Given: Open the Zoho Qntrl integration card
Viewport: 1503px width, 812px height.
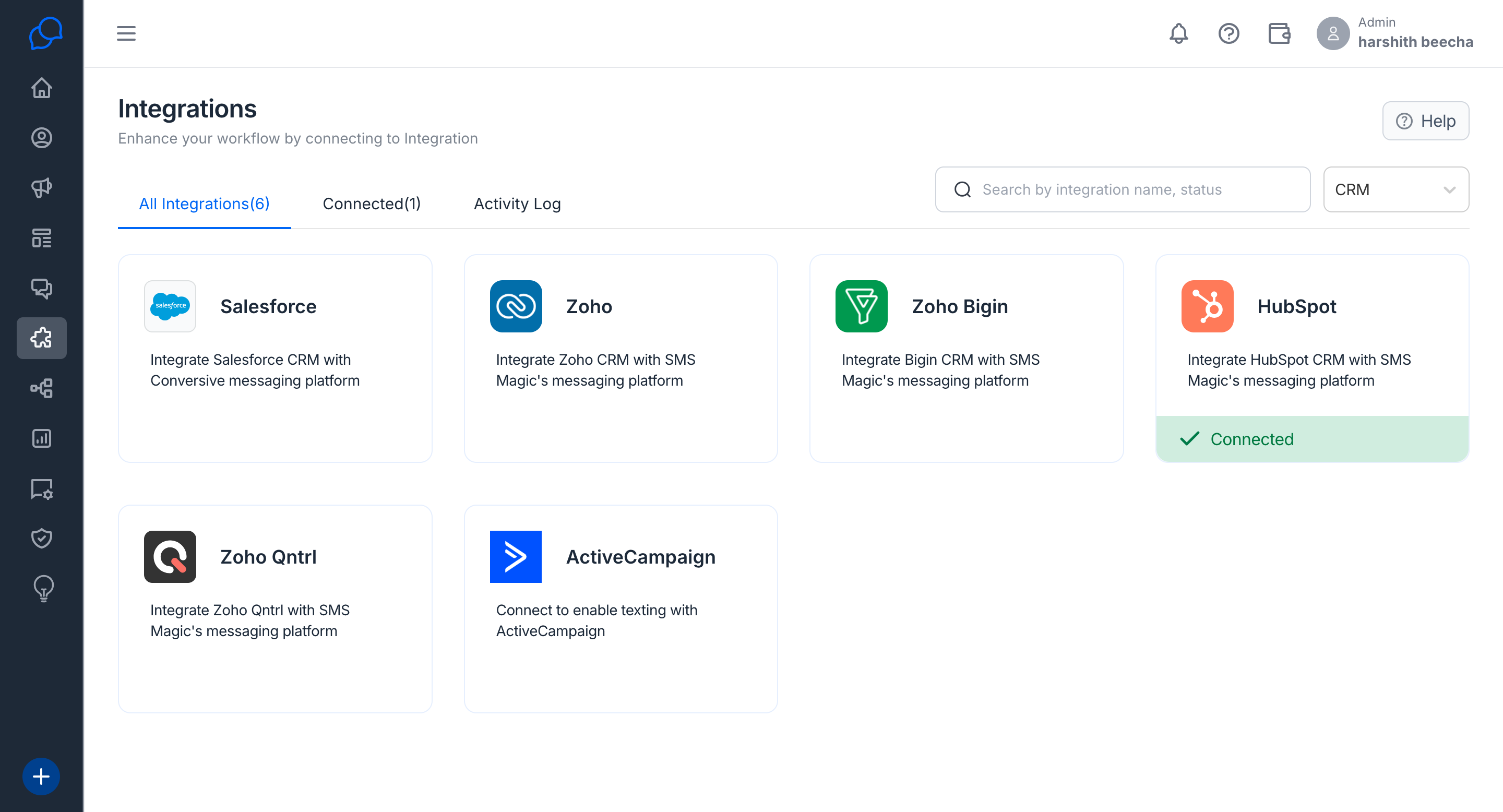Looking at the screenshot, I should tap(275, 609).
